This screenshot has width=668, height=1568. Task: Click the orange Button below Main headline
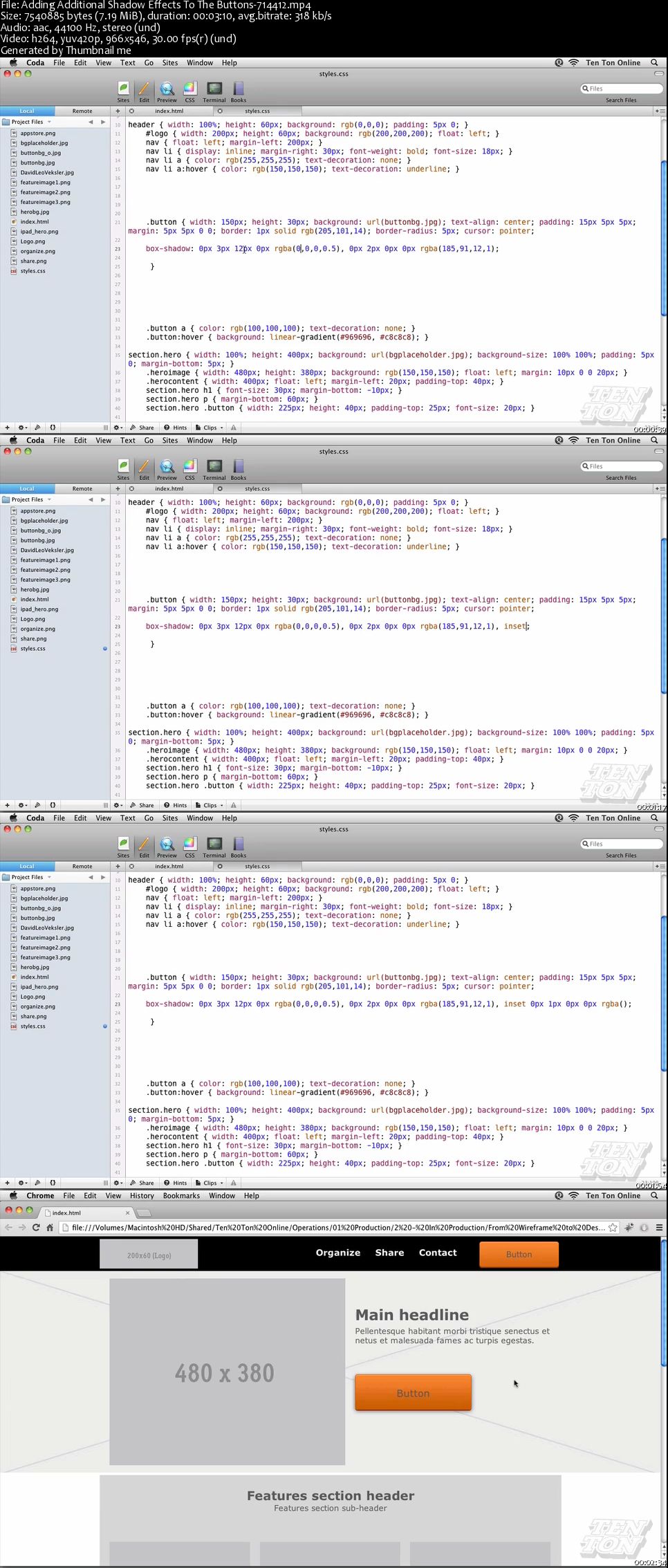tap(413, 1393)
